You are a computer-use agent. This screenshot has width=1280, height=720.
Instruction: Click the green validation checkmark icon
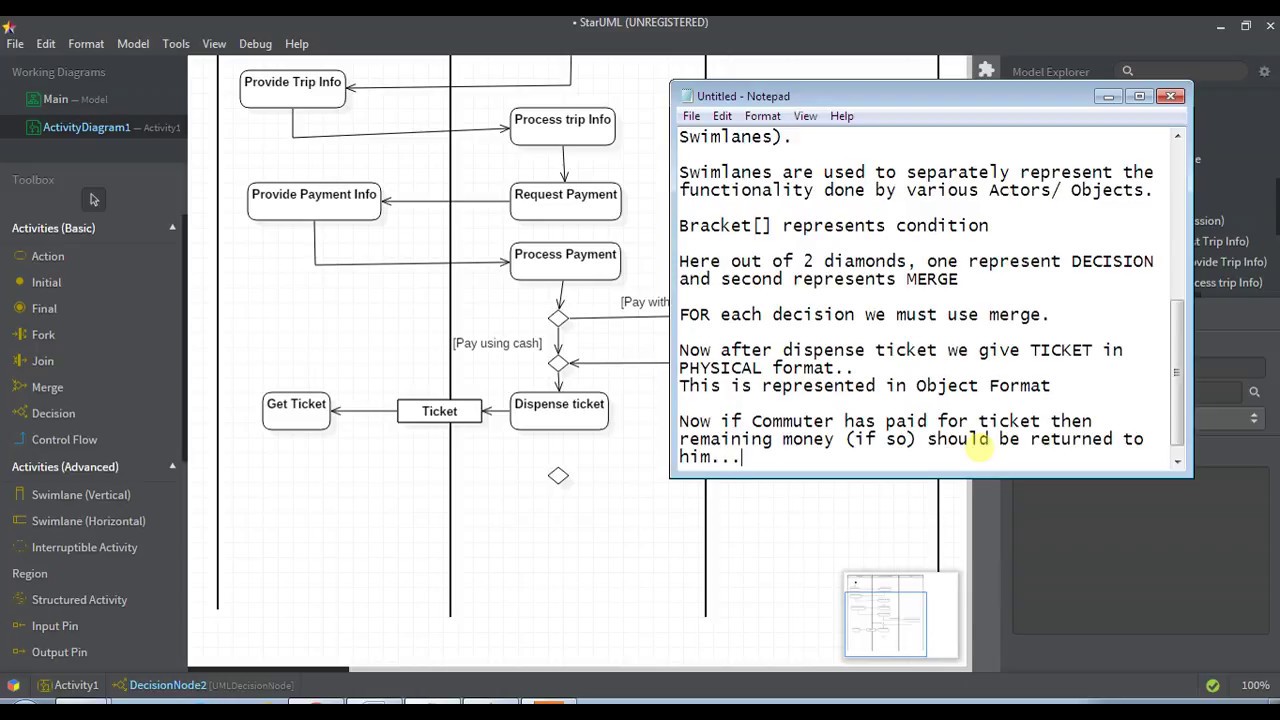[1212, 685]
